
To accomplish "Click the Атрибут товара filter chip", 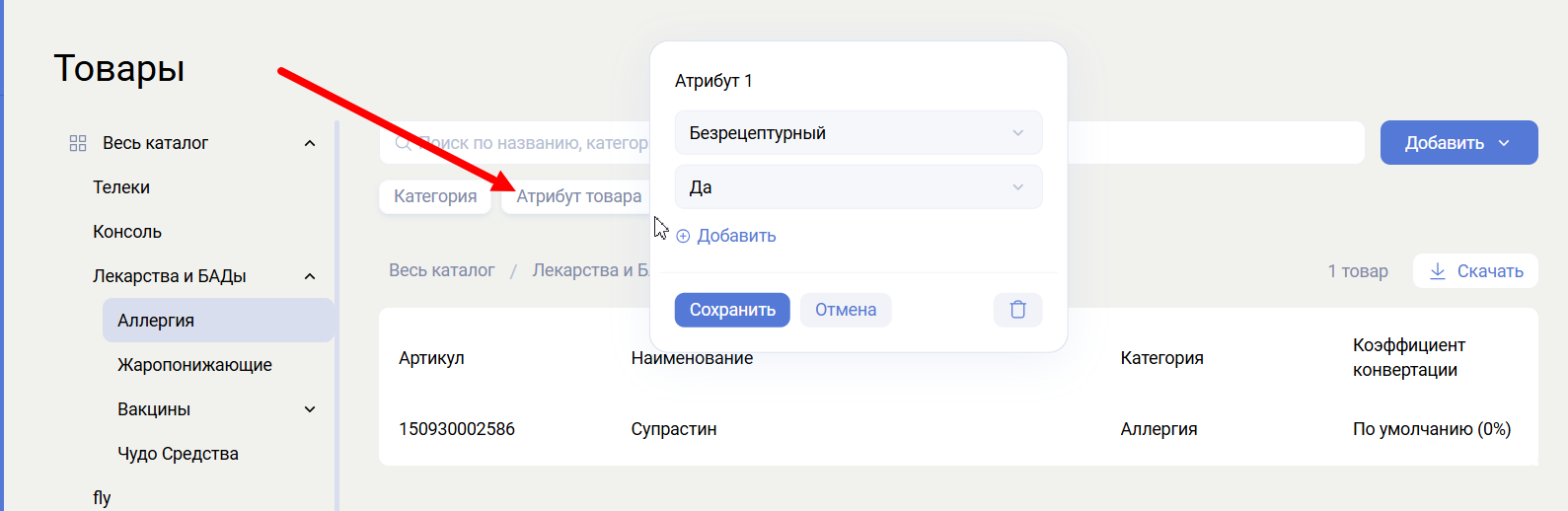I will (x=578, y=196).
